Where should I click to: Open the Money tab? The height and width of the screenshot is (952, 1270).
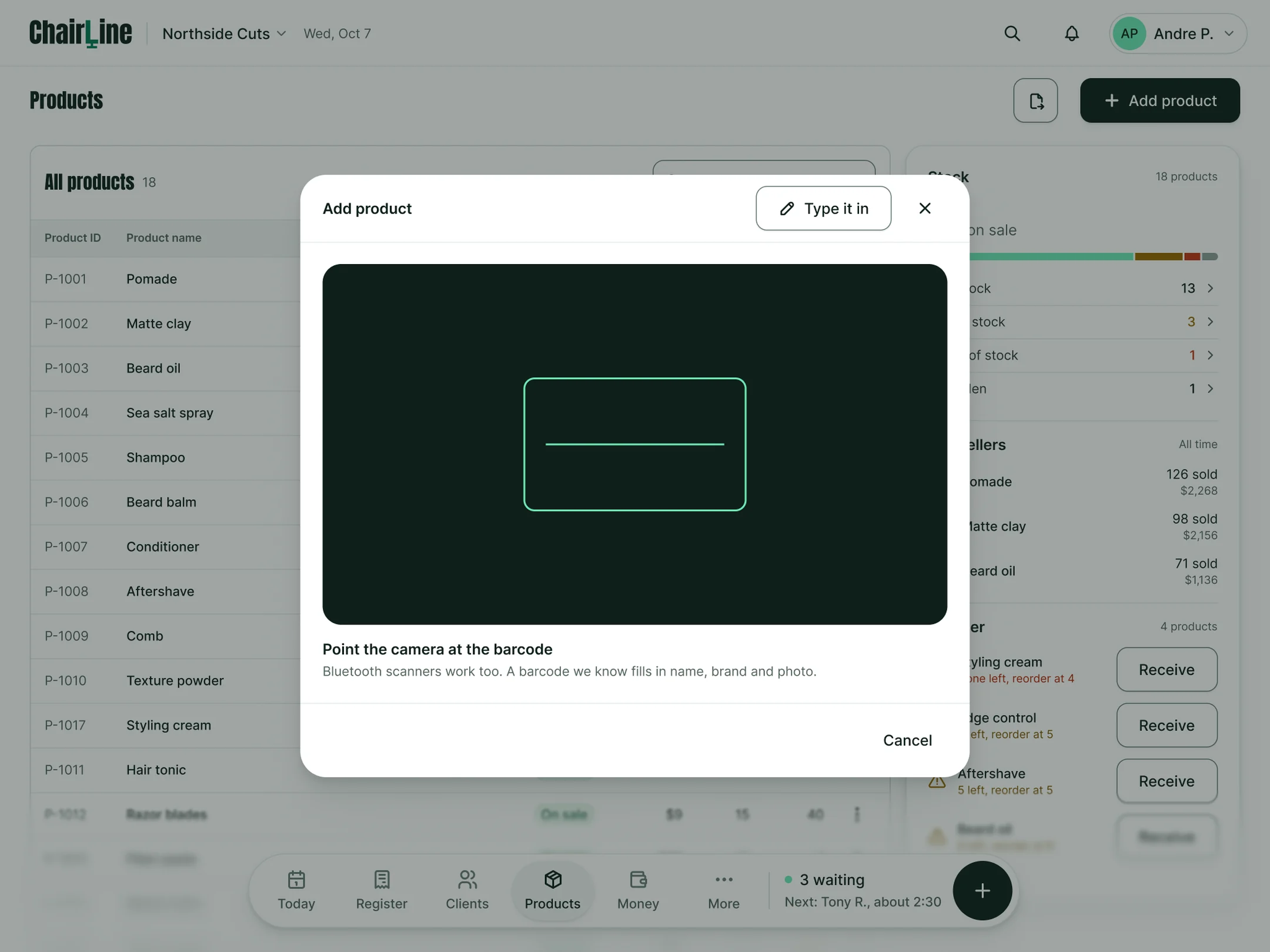pos(638,890)
